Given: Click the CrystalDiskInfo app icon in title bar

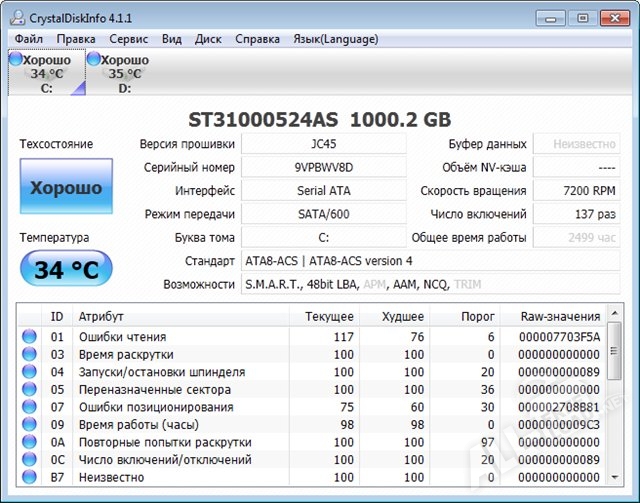Looking at the screenshot, I should tap(15, 16).
